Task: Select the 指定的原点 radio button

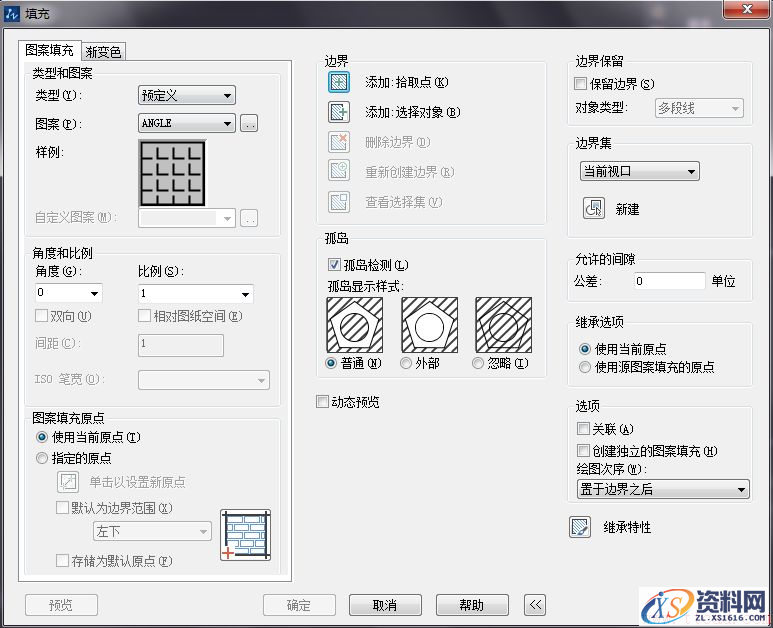Action: pos(42,458)
